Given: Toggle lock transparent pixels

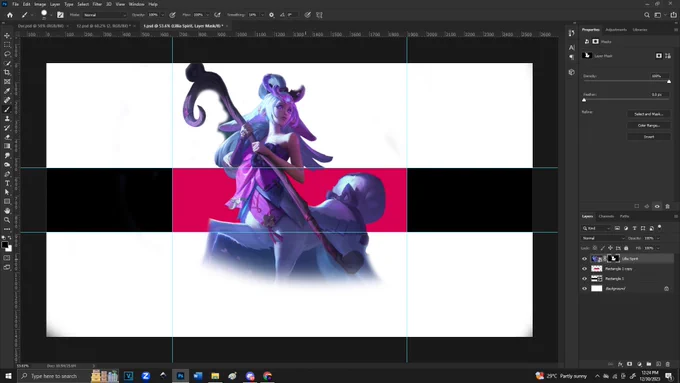Looking at the screenshot, I should (x=595, y=248).
